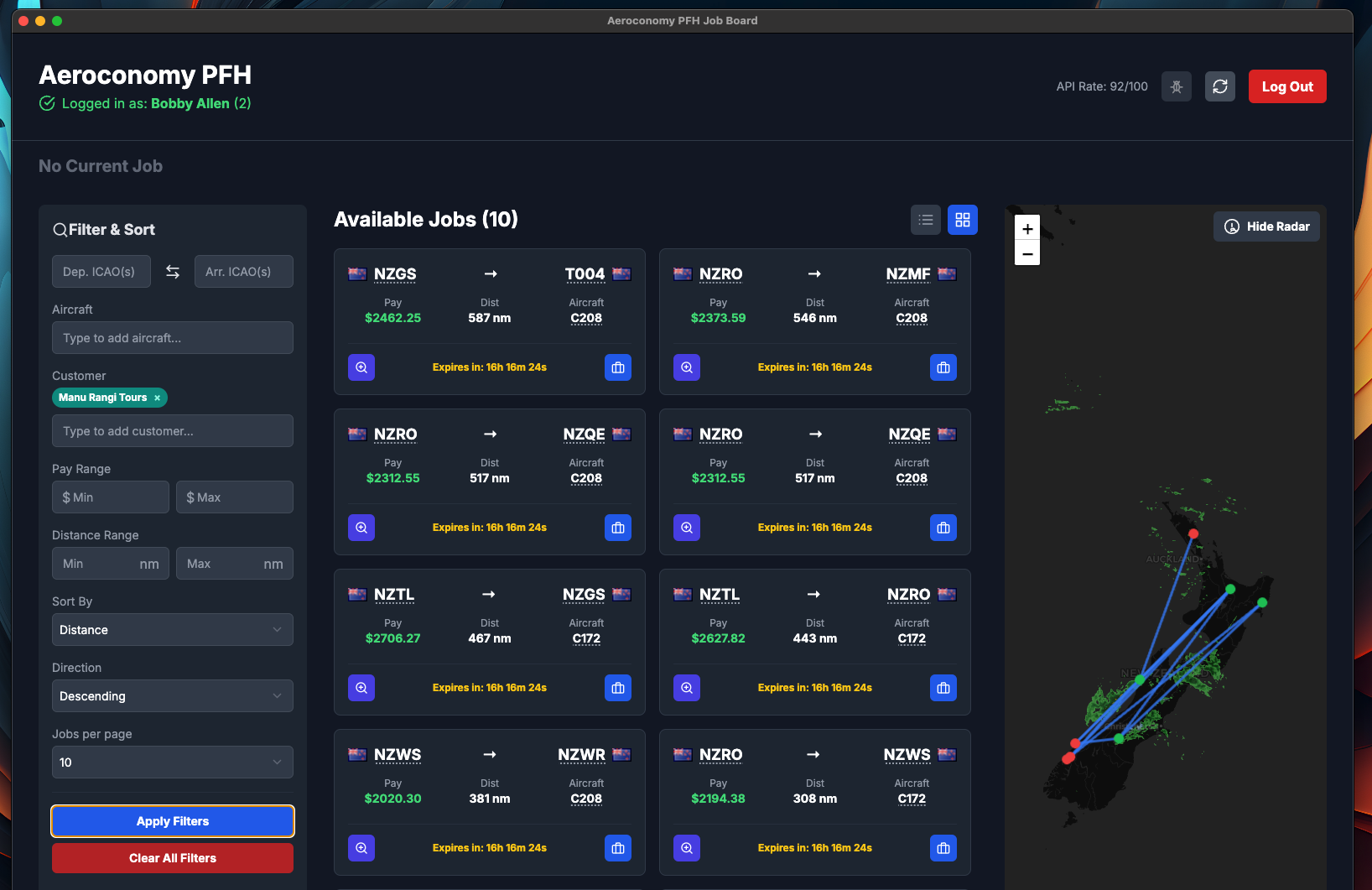Image resolution: width=1372 pixels, height=890 pixels.
Task: Open details magnifier on NZGS to T004 job
Action: (361, 367)
